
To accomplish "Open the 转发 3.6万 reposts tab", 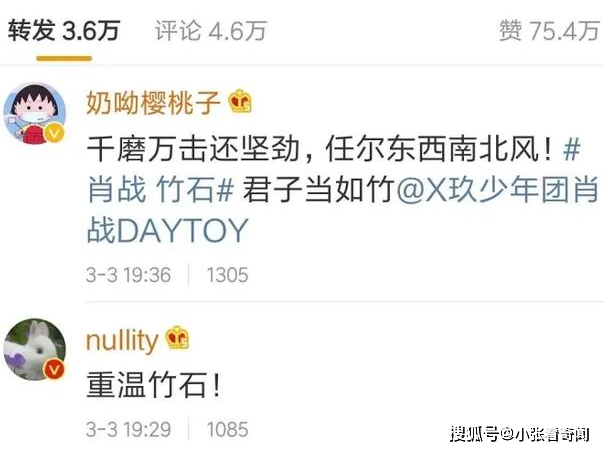I will coord(64,30).
